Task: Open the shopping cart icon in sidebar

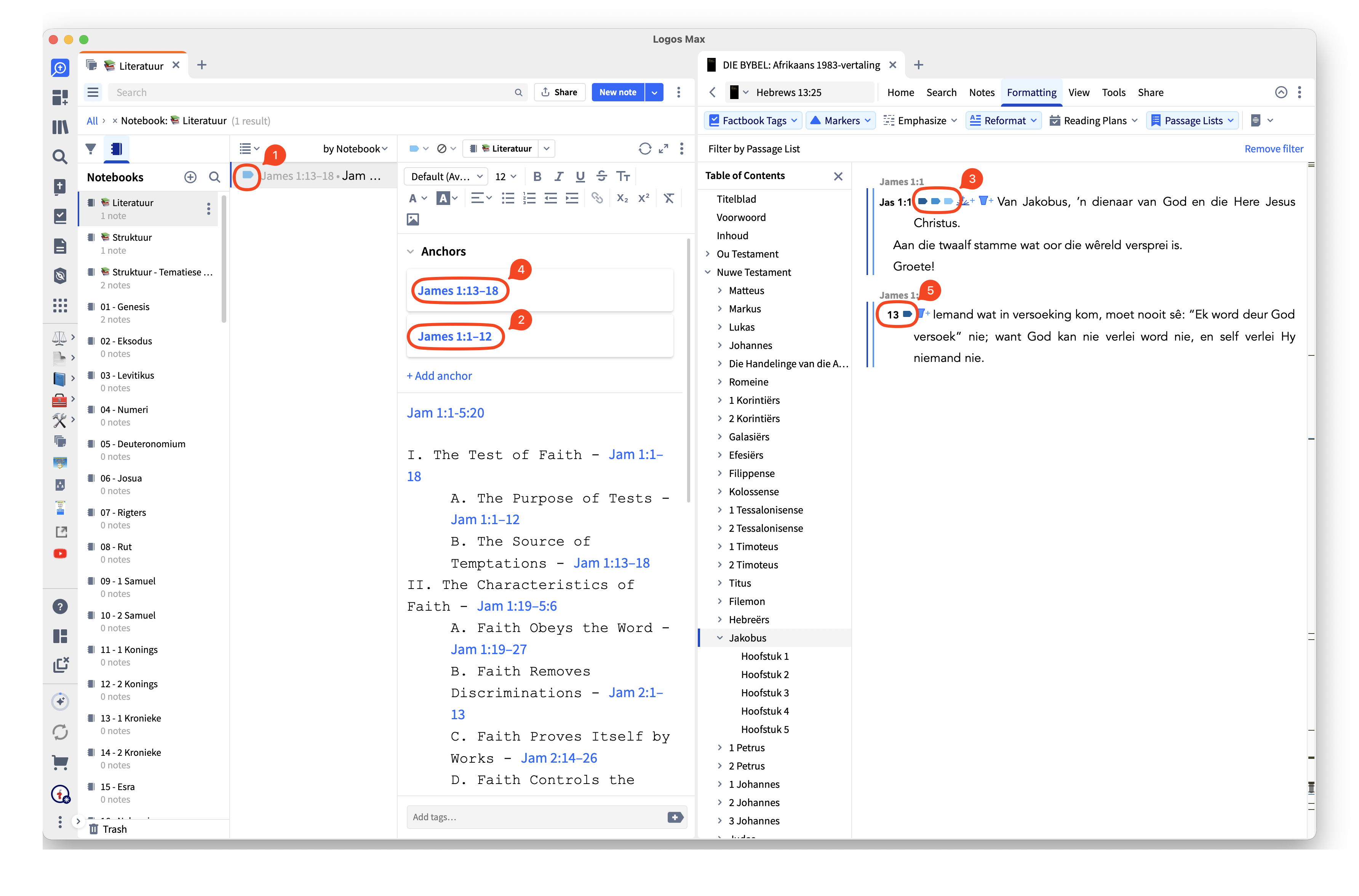Action: click(60, 762)
